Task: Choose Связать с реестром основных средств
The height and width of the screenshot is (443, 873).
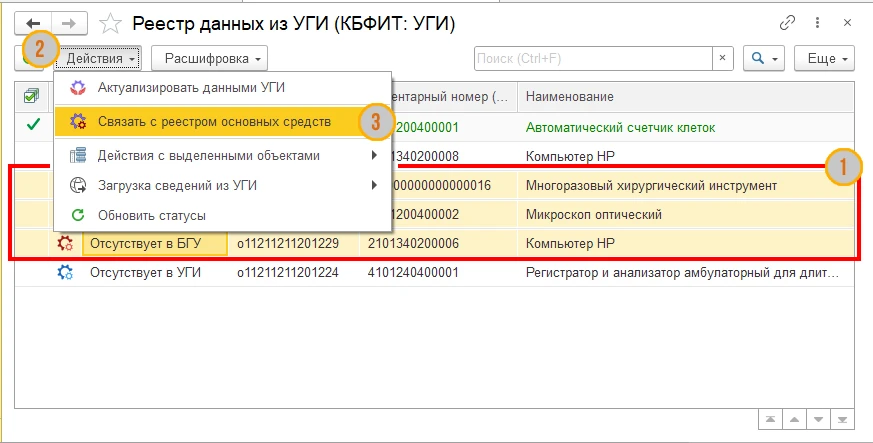Action: (x=223, y=122)
